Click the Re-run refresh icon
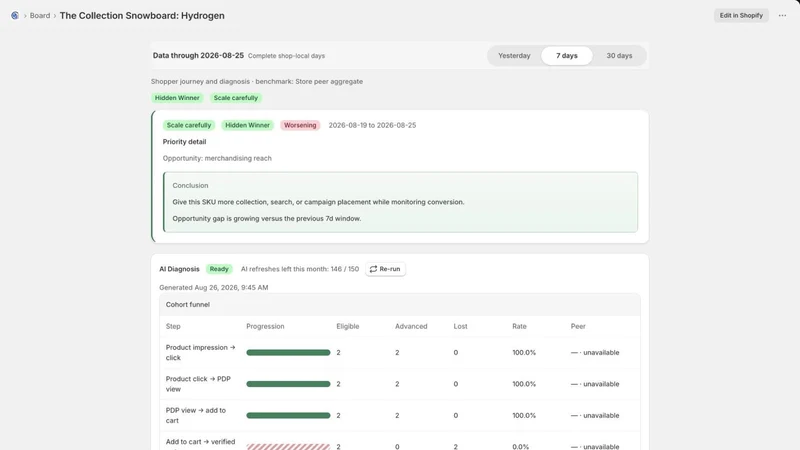The height and width of the screenshot is (450, 800). (373, 269)
